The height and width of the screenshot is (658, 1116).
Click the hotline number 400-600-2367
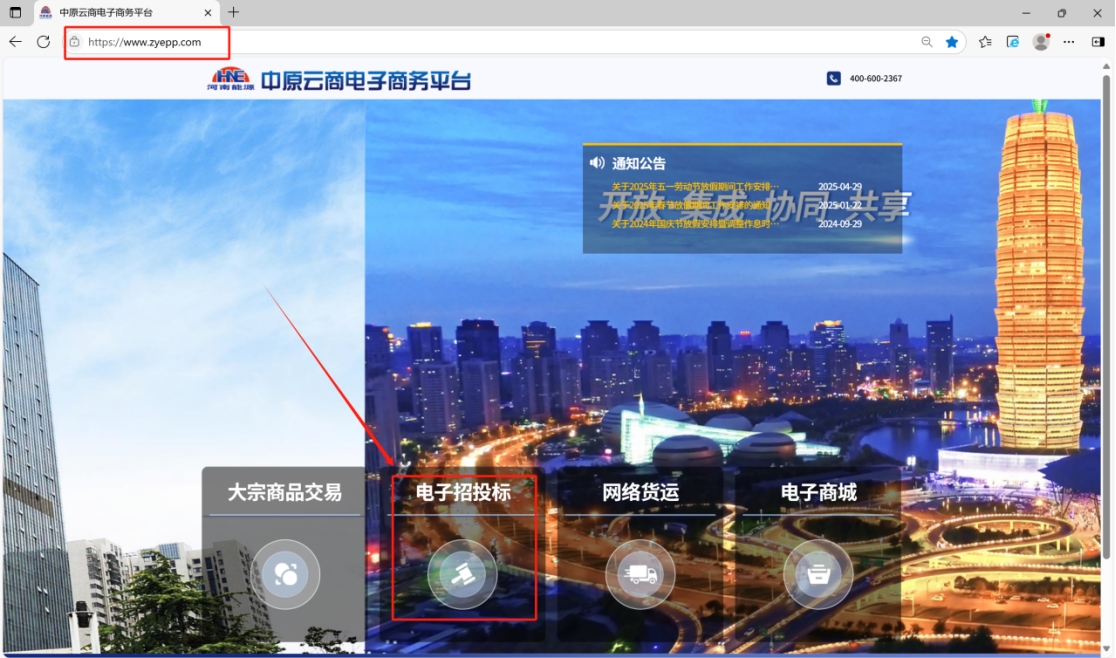tap(875, 78)
